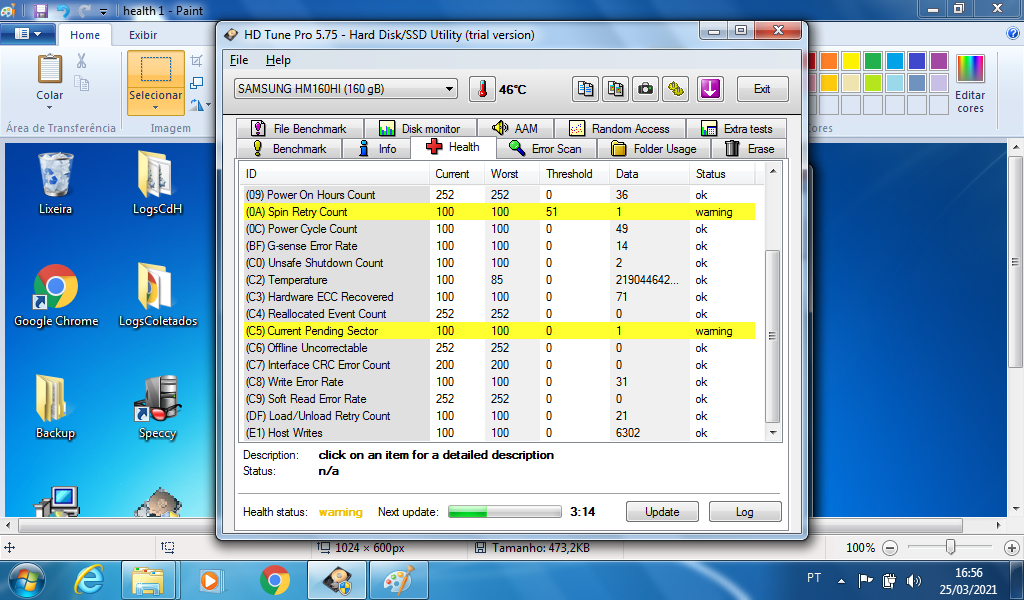Screen dimensions: 1024x600
Task: Open HD Tune options via the gears icon
Action: coord(676,89)
